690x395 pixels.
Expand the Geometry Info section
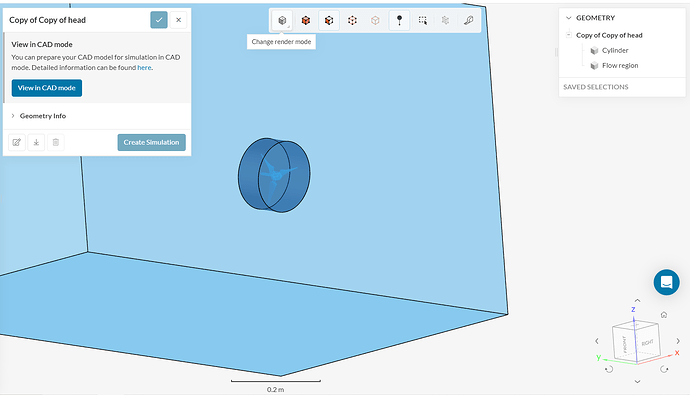click(x=43, y=116)
